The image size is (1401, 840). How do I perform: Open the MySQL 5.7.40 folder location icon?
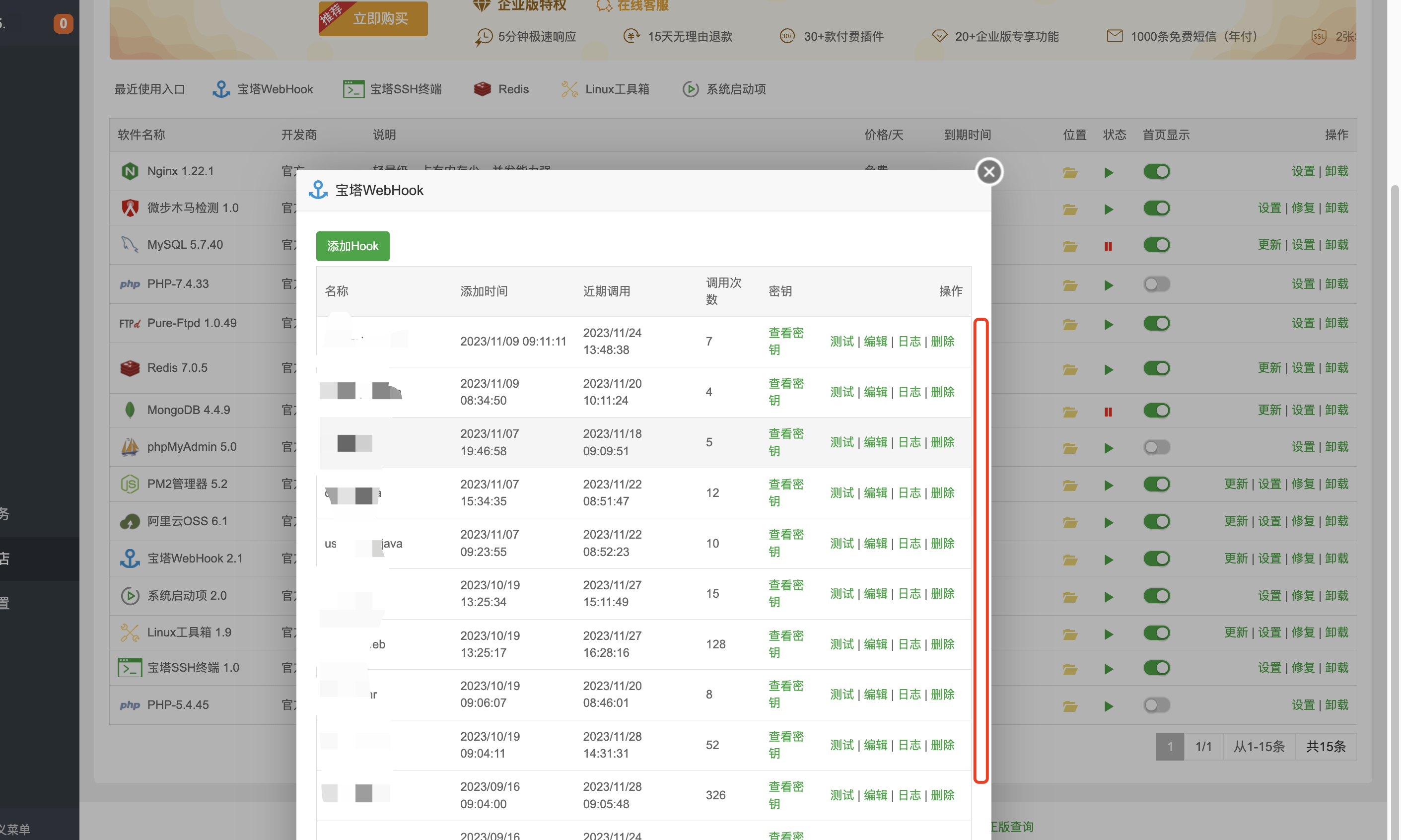coord(1070,246)
